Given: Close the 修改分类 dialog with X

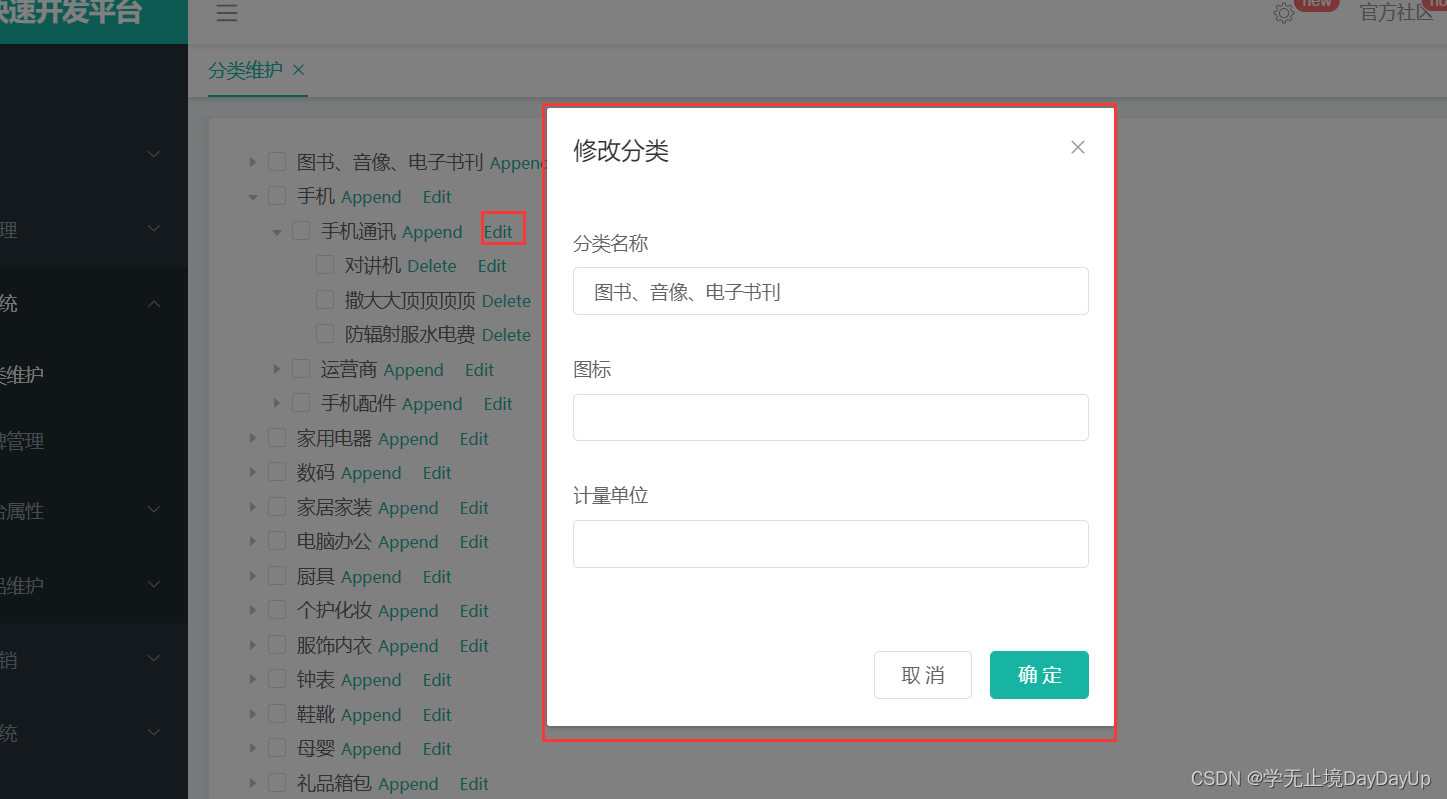Looking at the screenshot, I should click(x=1077, y=147).
